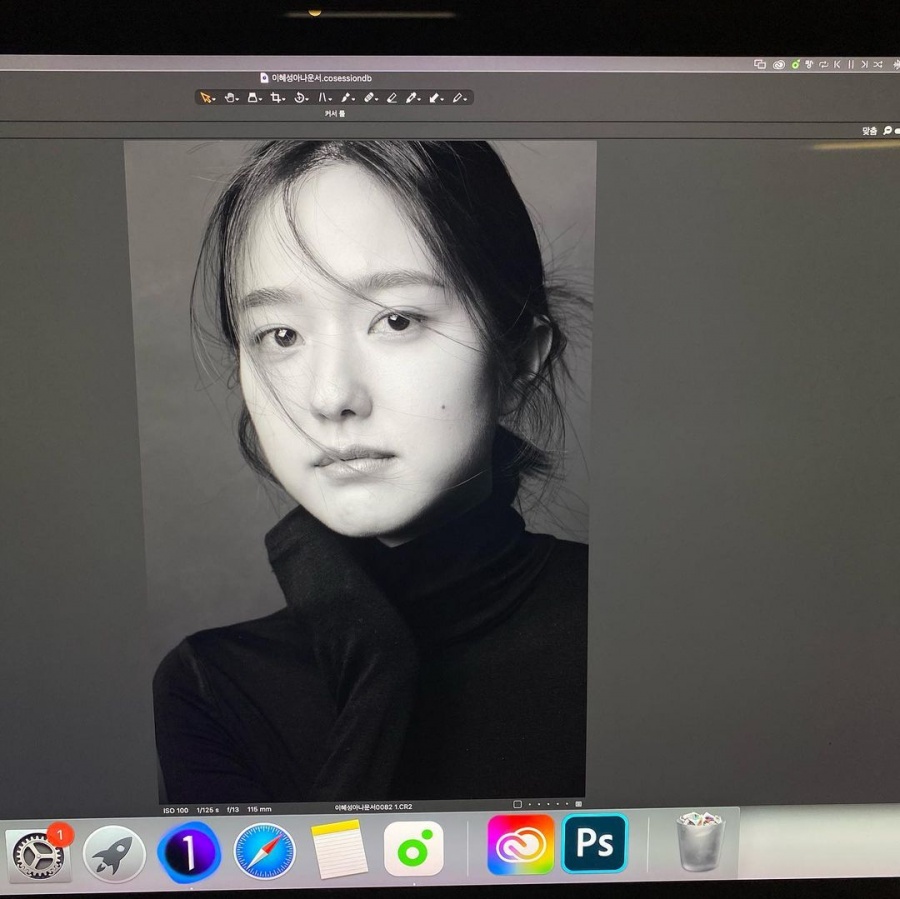Select the Pan hand tool
900x899 pixels.
pos(229,98)
